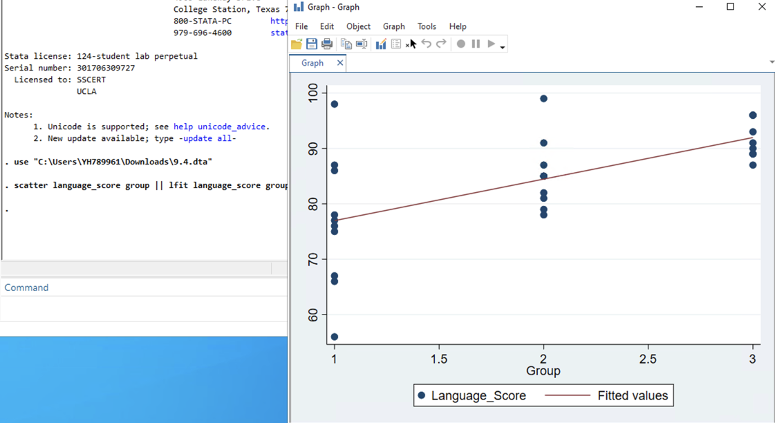Select the Graph tab
The width and height of the screenshot is (776, 424).
point(312,63)
